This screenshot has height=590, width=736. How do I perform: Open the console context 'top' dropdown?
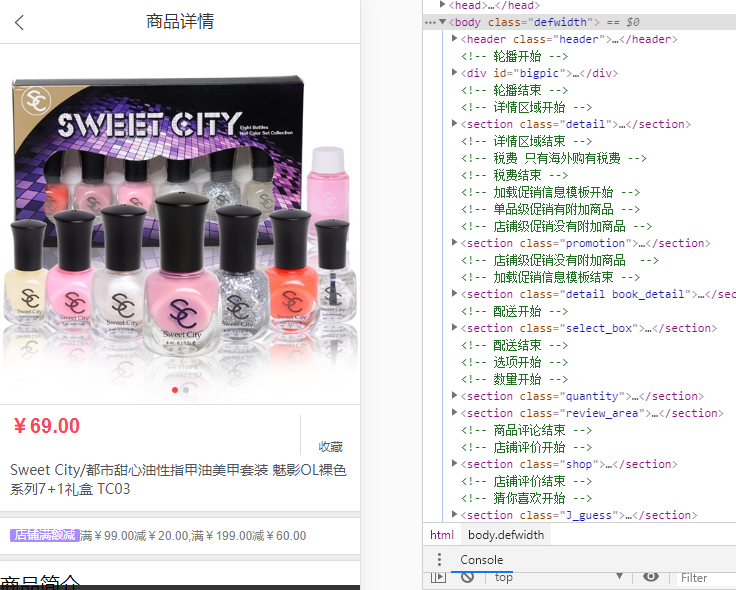tap(558, 577)
